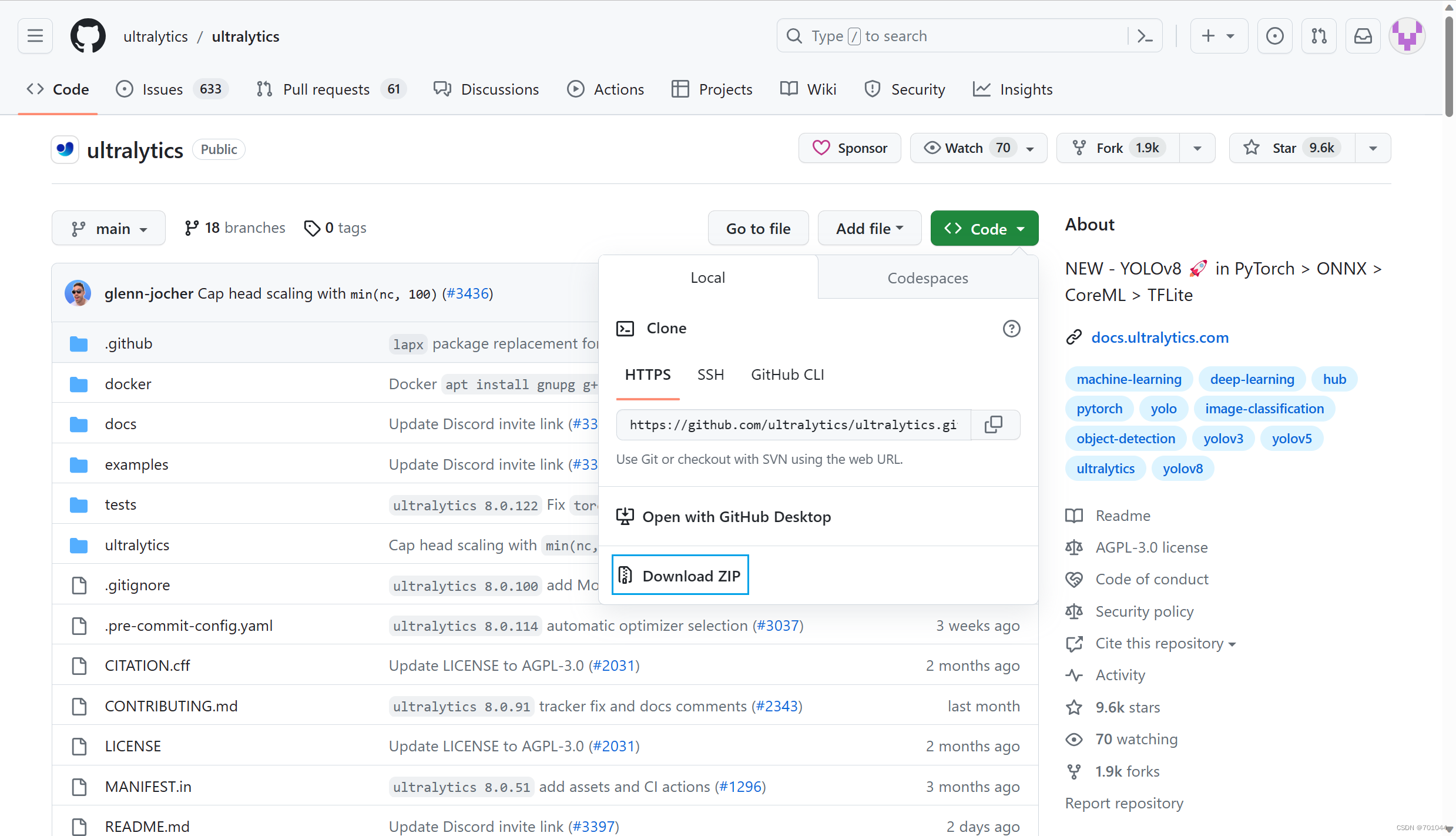Click Open with GitHub Desktop

(x=724, y=517)
